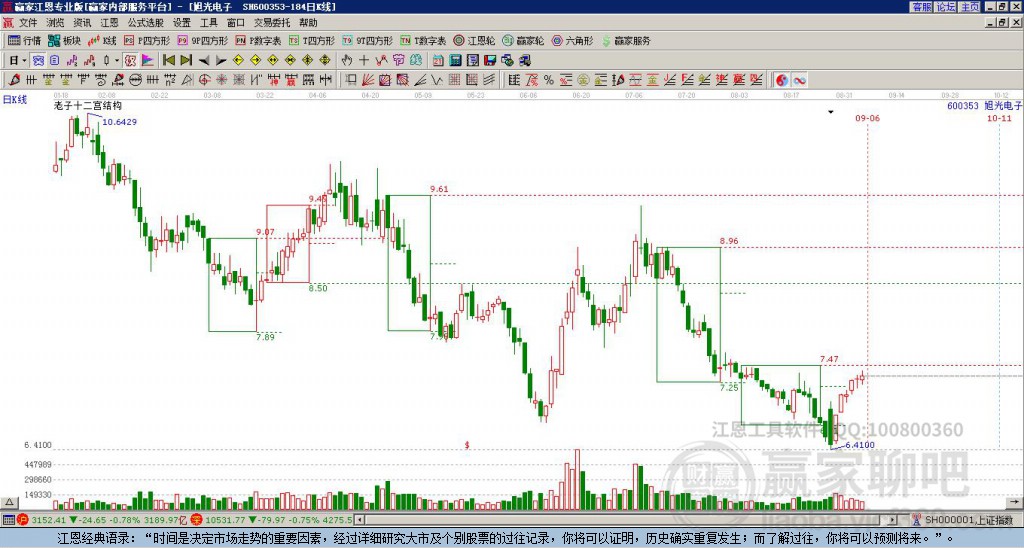Click the 10.6429 high price label

(120, 122)
